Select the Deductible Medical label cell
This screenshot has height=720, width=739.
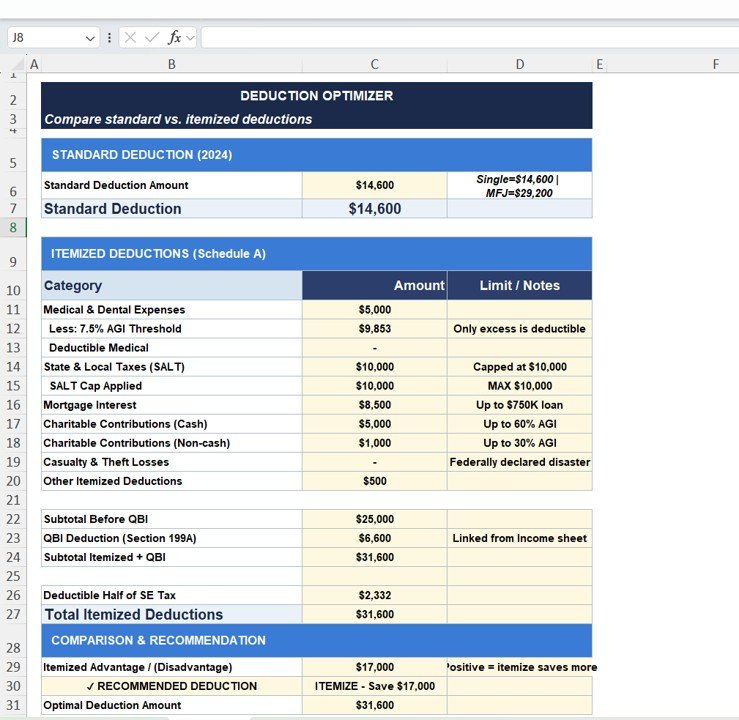tap(172, 348)
